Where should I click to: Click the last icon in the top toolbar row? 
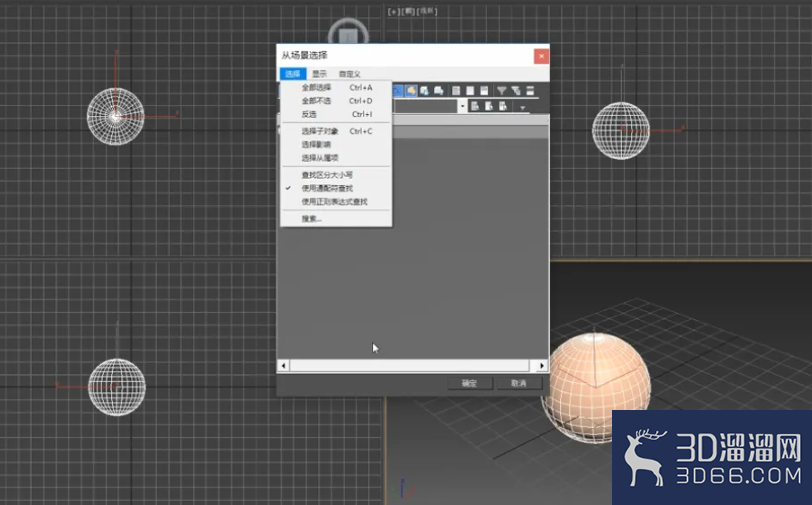pos(530,91)
